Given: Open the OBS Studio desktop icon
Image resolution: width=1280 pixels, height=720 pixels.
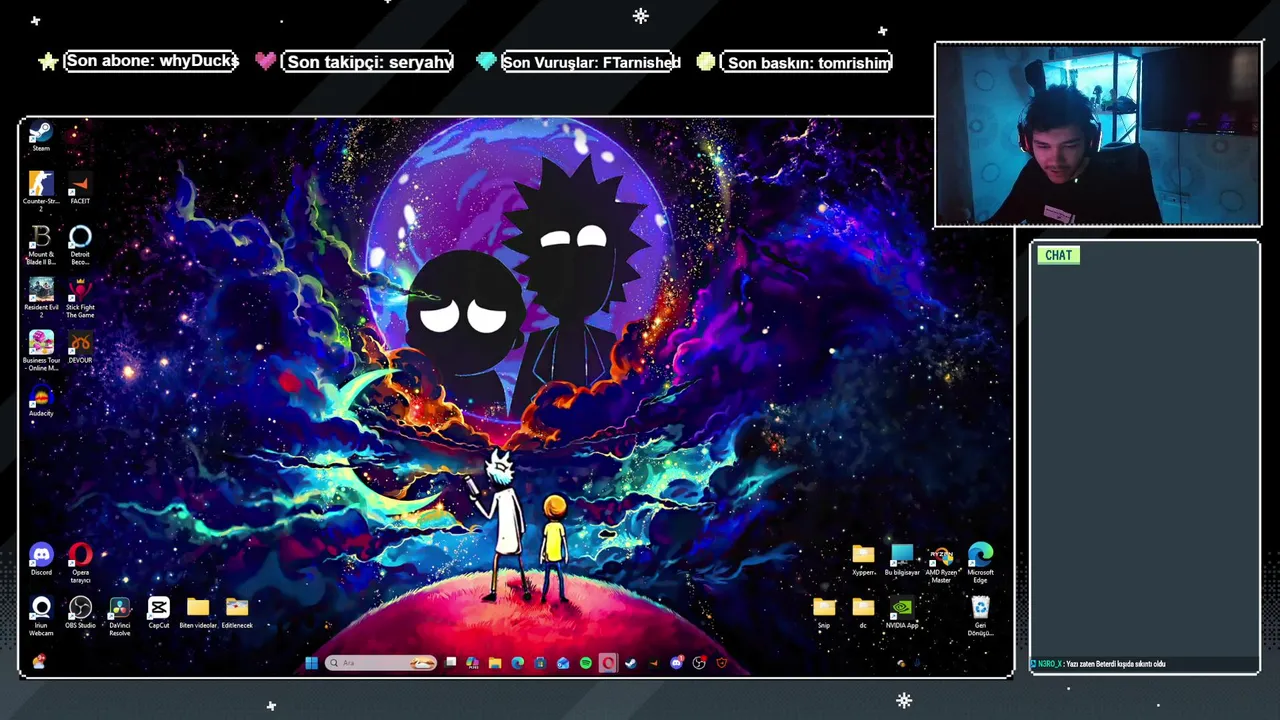Looking at the screenshot, I should coord(80,612).
